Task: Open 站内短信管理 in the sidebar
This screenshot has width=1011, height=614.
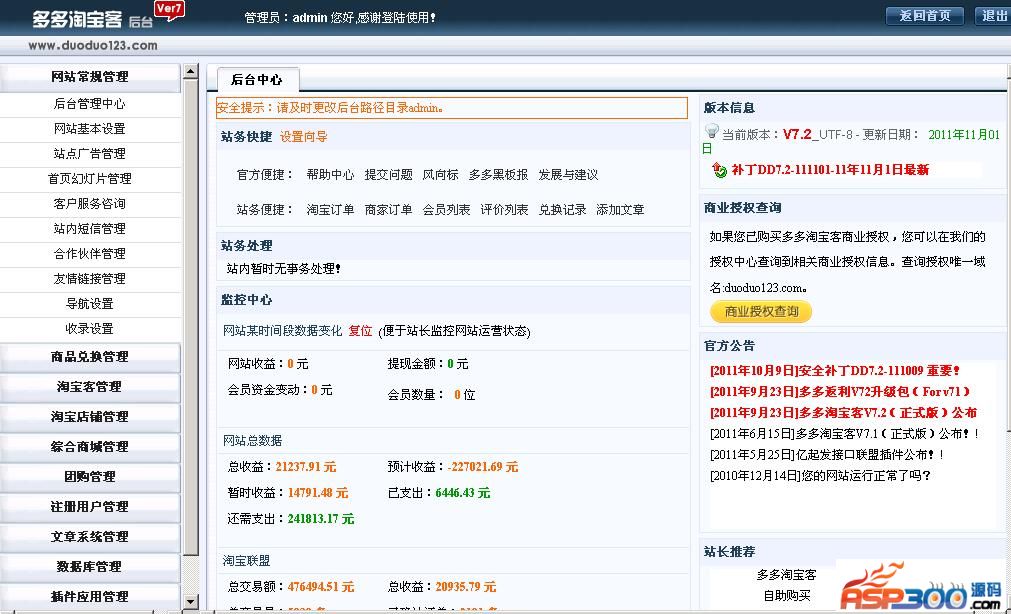Action: pyautogui.click(x=90, y=229)
